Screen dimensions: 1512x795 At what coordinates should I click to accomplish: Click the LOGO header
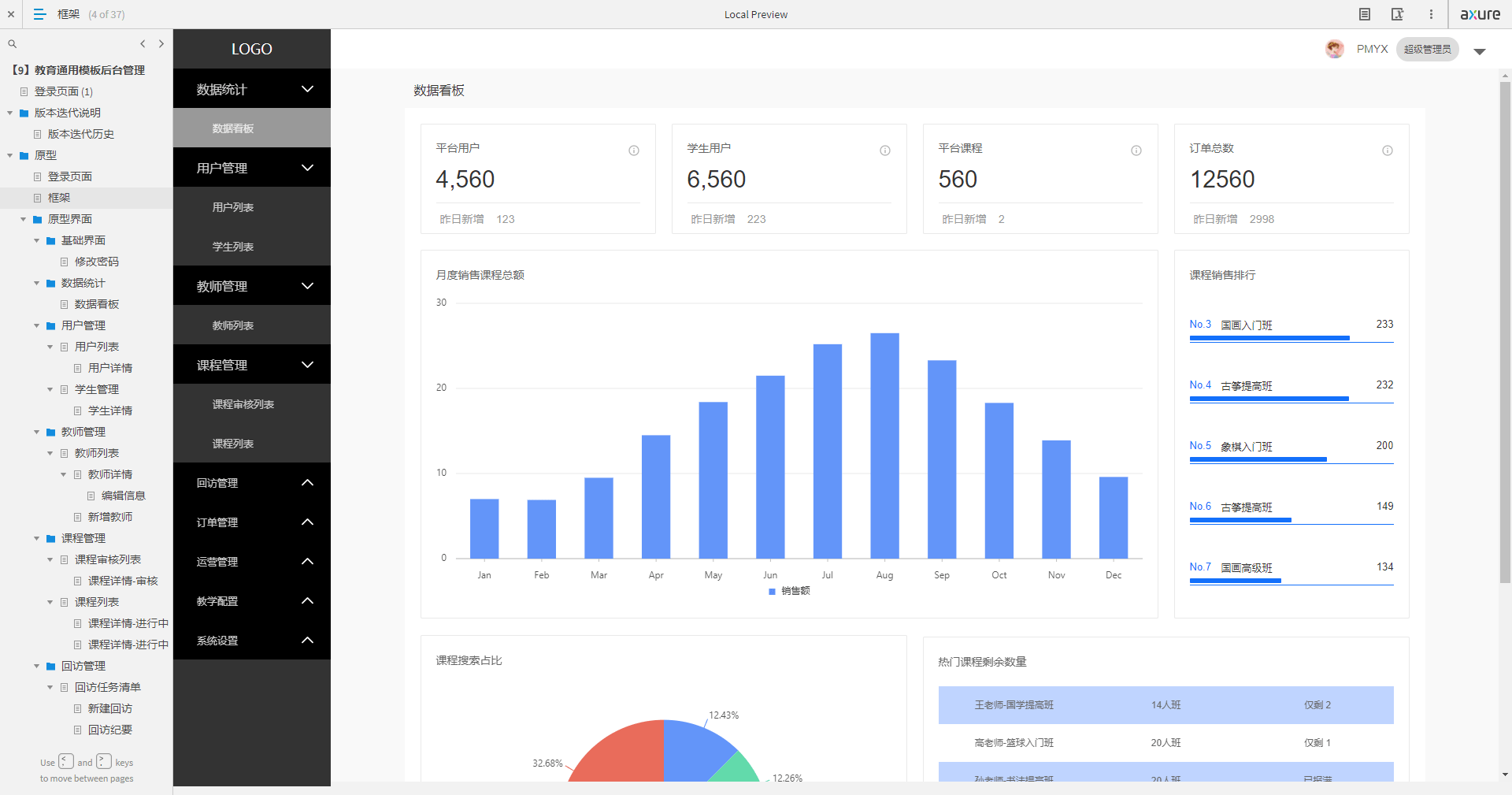pyautogui.click(x=252, y=49)
